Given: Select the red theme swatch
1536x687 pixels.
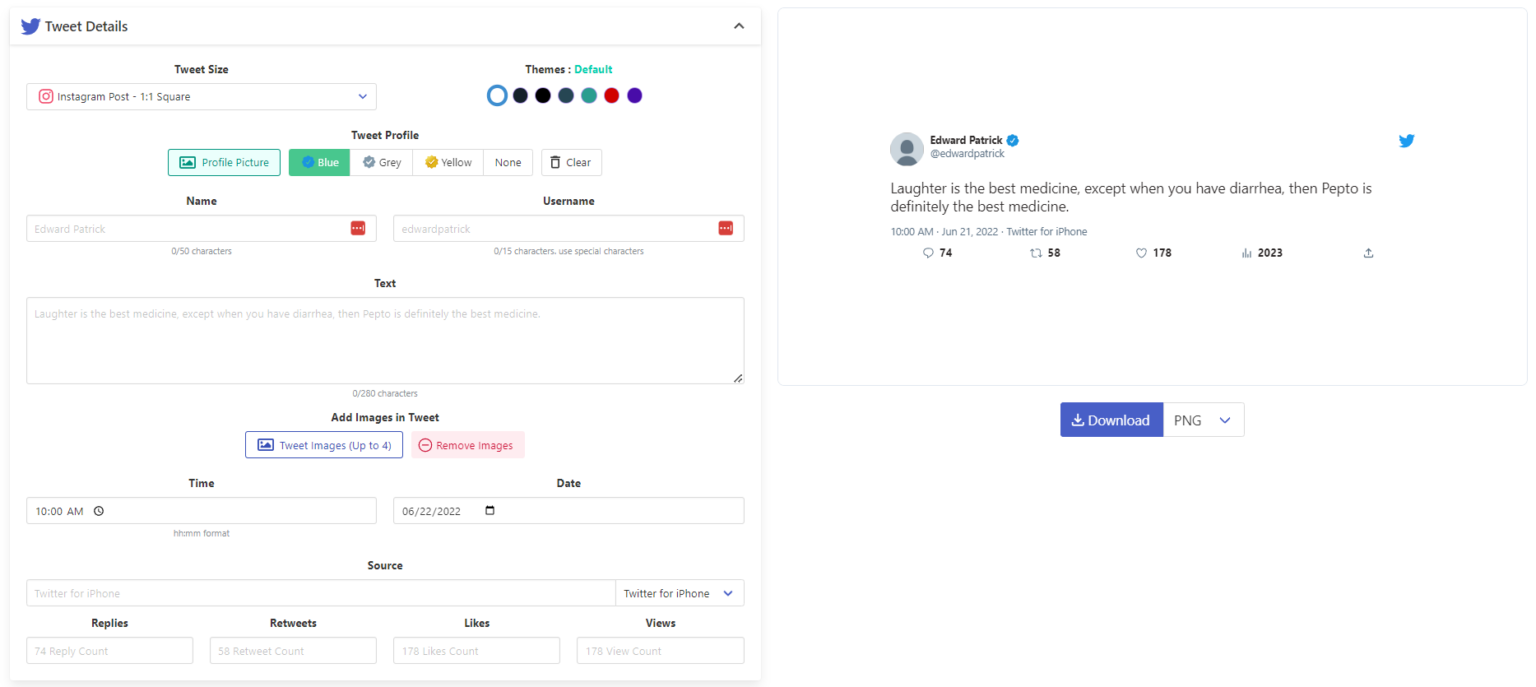Looking at the screenshot, I should pyautogui.click(x=611, y=95).
